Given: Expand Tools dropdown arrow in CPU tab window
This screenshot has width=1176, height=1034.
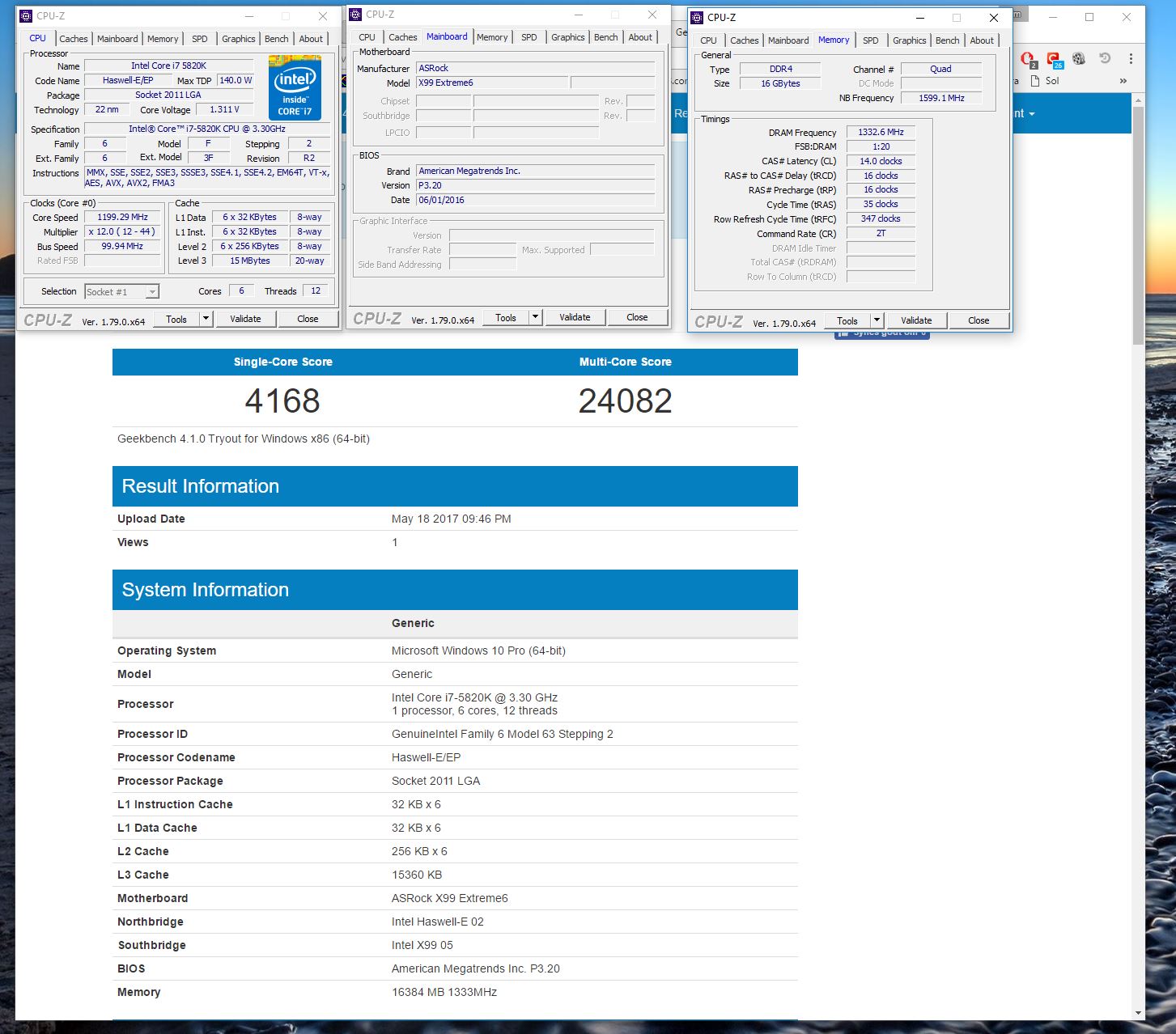Looking at the screenshot, I should click(206, 319).
